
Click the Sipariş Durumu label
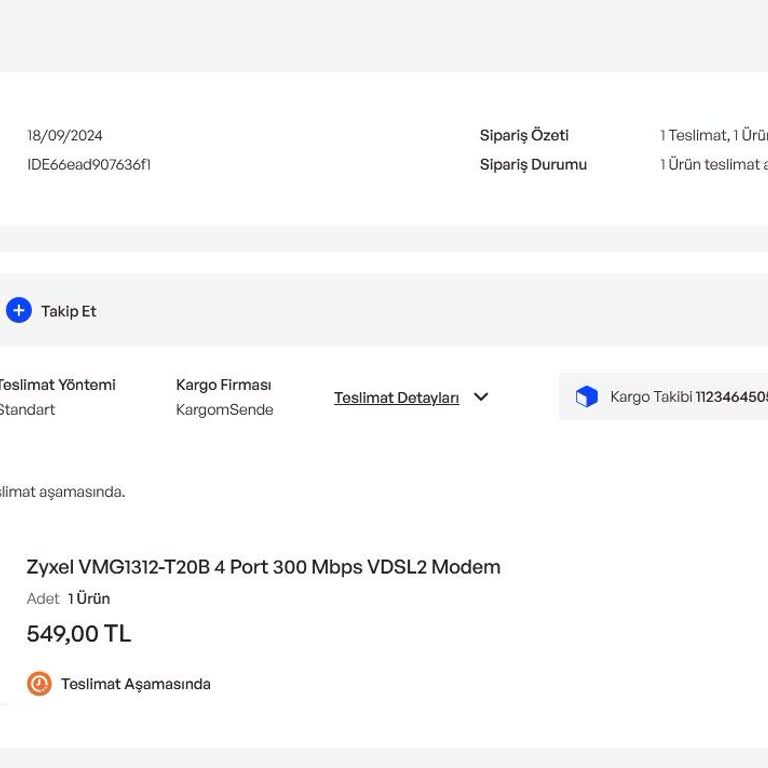pos(533,165)
